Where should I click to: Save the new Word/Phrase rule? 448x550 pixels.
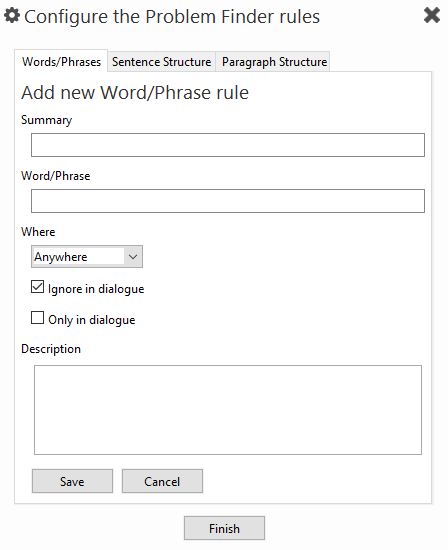point(72,481)
